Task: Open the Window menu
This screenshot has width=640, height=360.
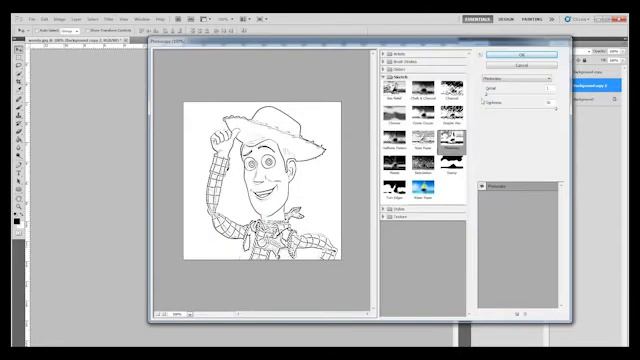Action: (x=142, y=19)
